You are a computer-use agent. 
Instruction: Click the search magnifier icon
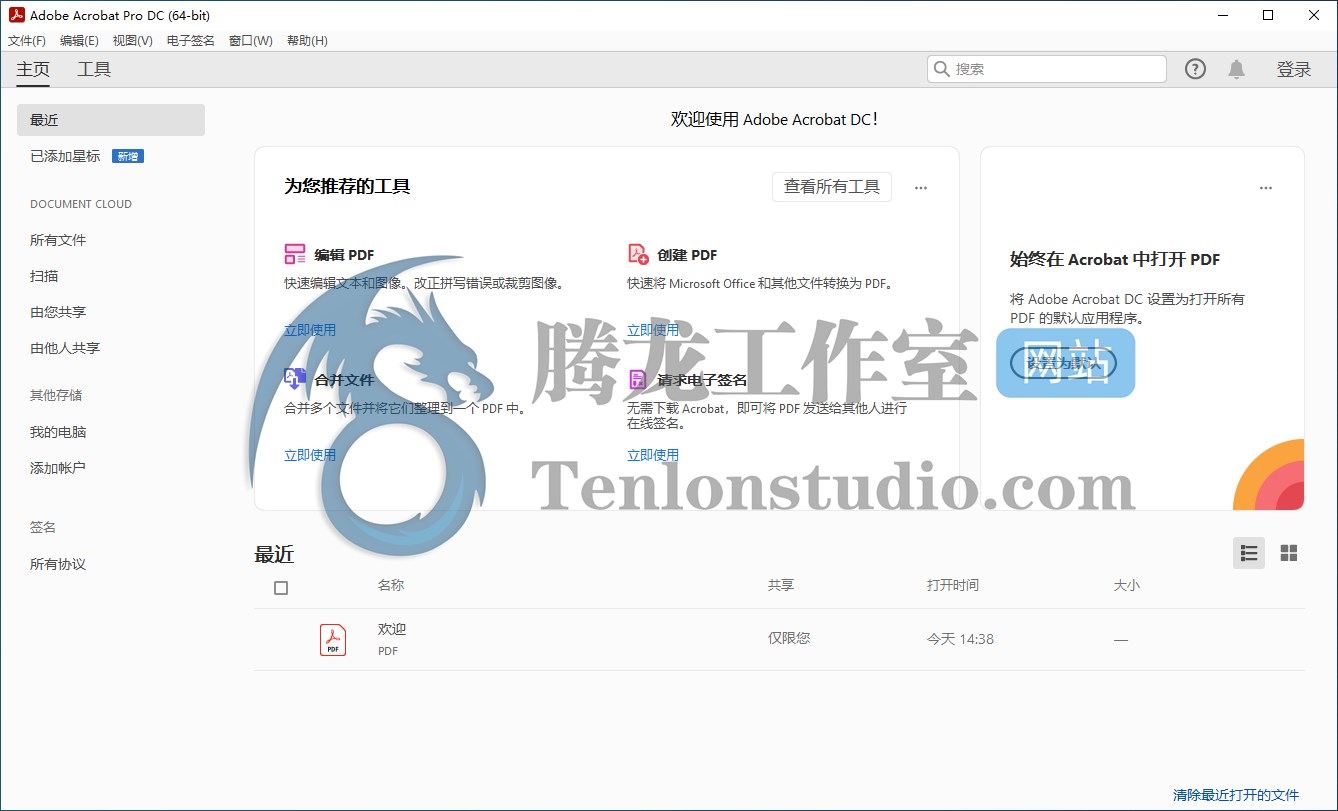[942, 69]
